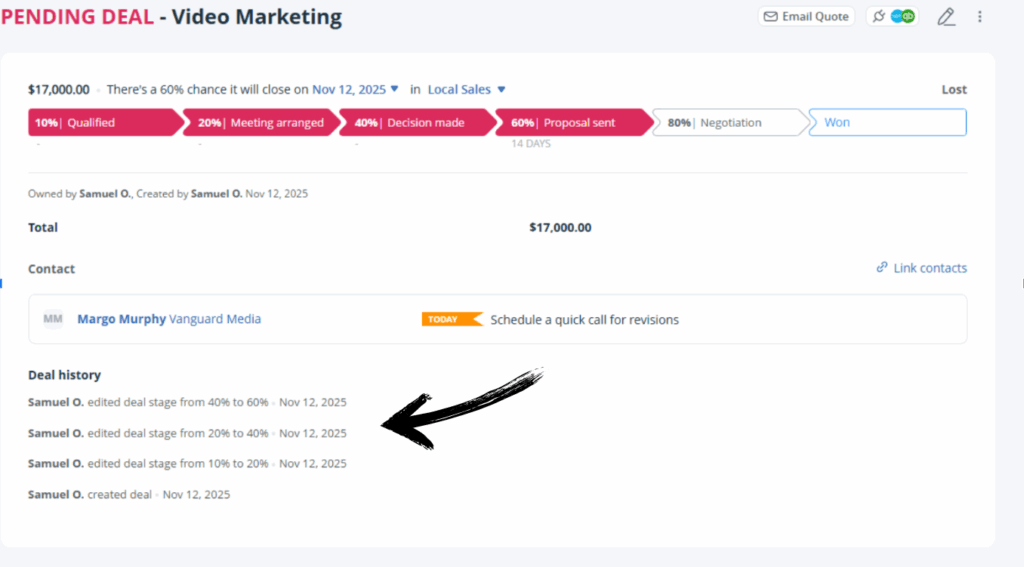Open Margo Murphy contact link
Image resolution: width=1024 pixels, height=567 pixels.
[x=121, y=320]
